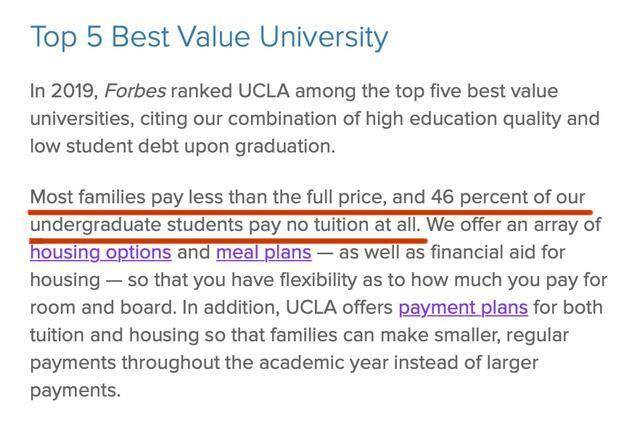The width and height of the screenshot is (640, 427).
Task: Follow the payment plans link
Action: [x=462, y=306]
